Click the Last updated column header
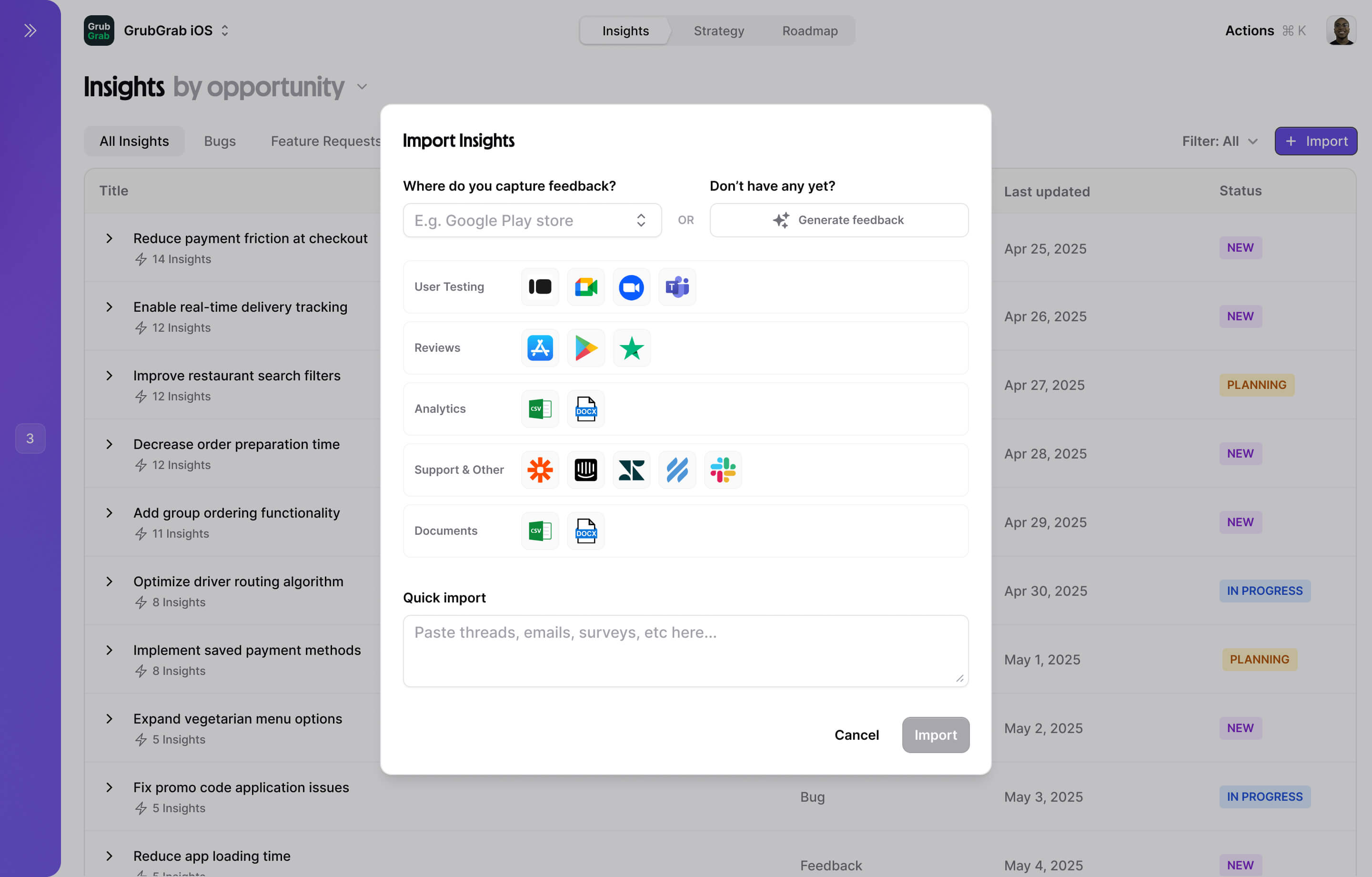 [x=1047, y=192]
